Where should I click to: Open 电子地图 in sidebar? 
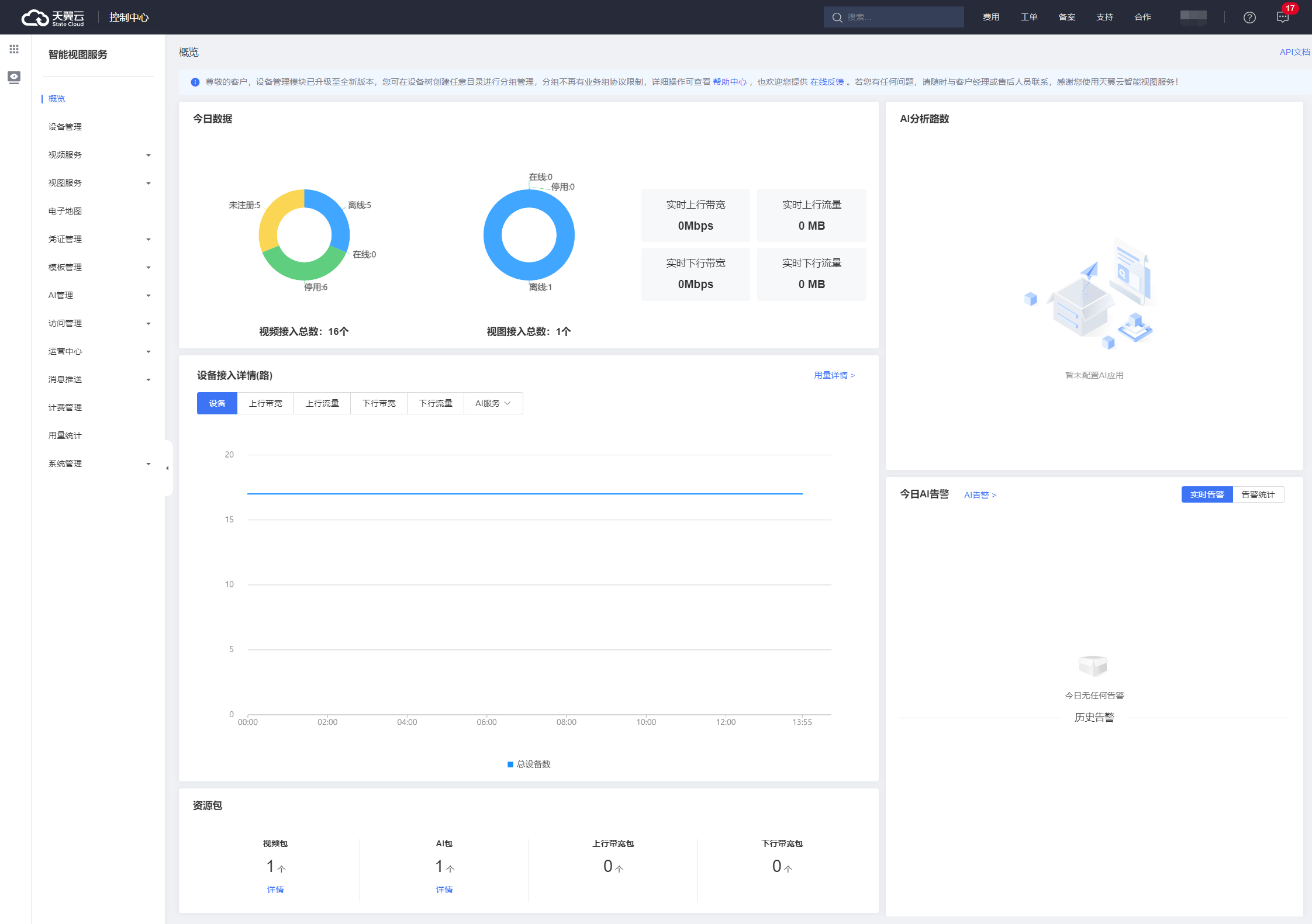[65, 211]
